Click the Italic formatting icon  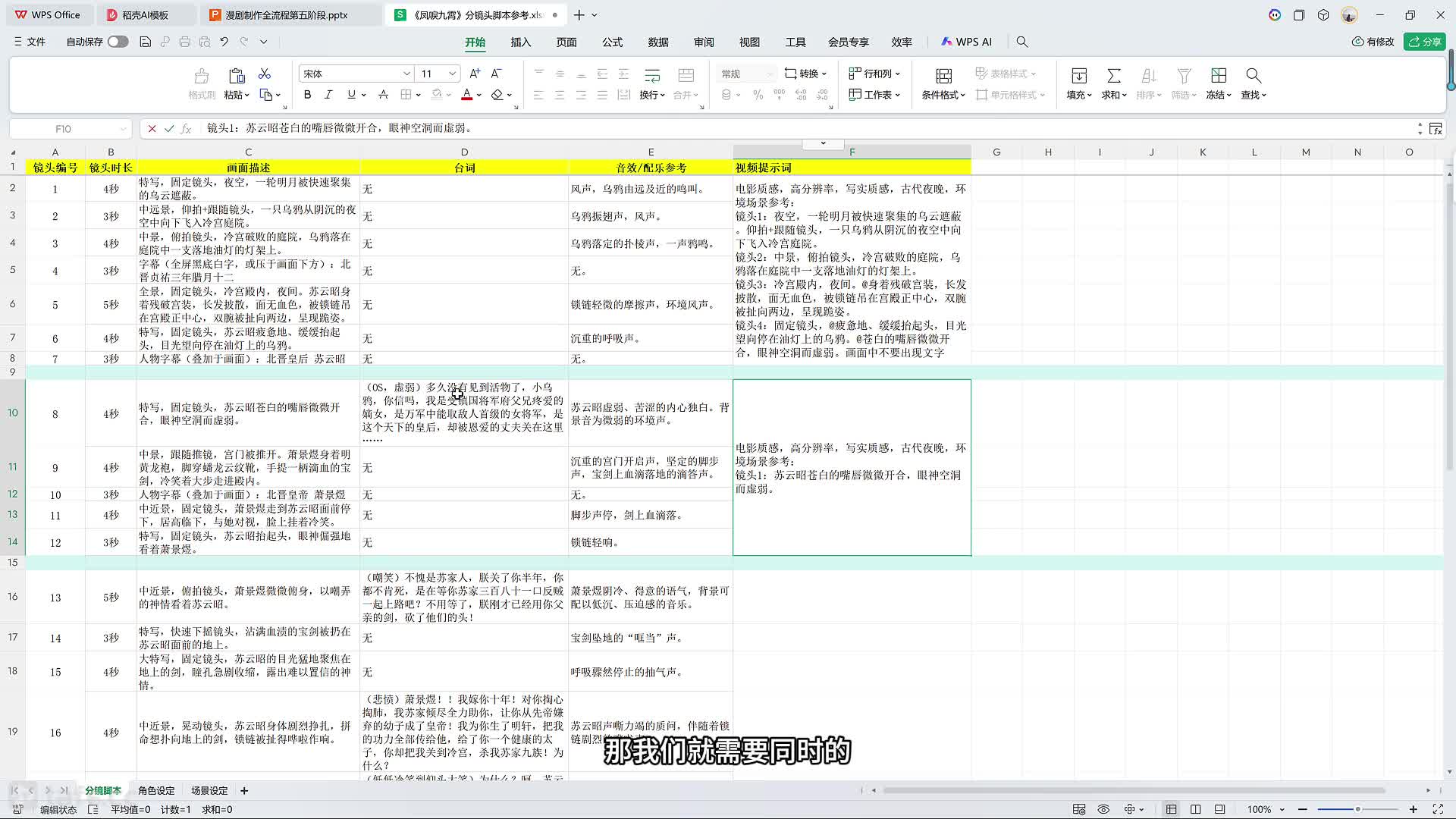tap(328, 95)
